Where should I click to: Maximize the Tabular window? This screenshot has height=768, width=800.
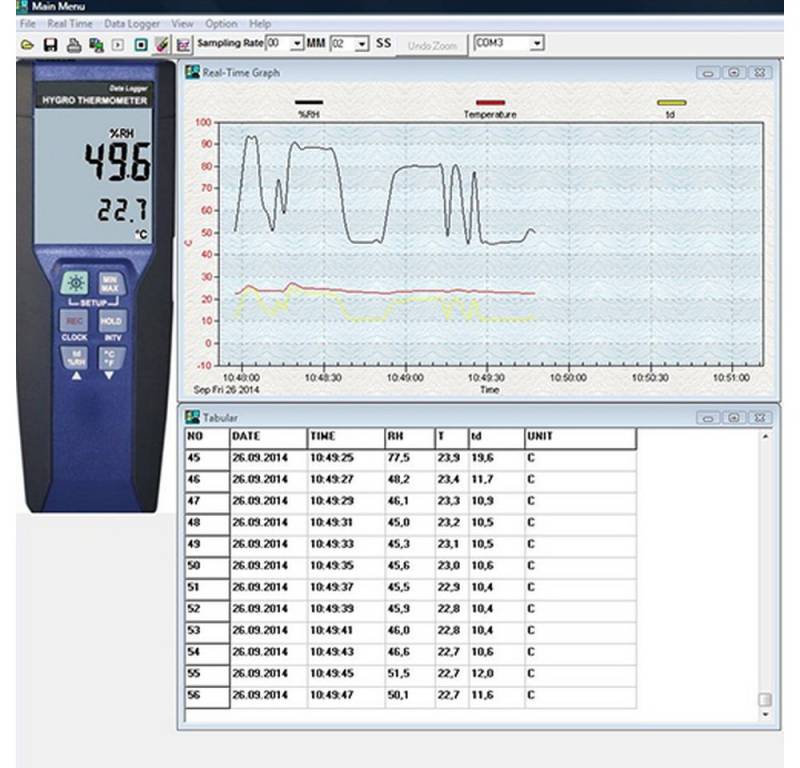pos(734,418)
